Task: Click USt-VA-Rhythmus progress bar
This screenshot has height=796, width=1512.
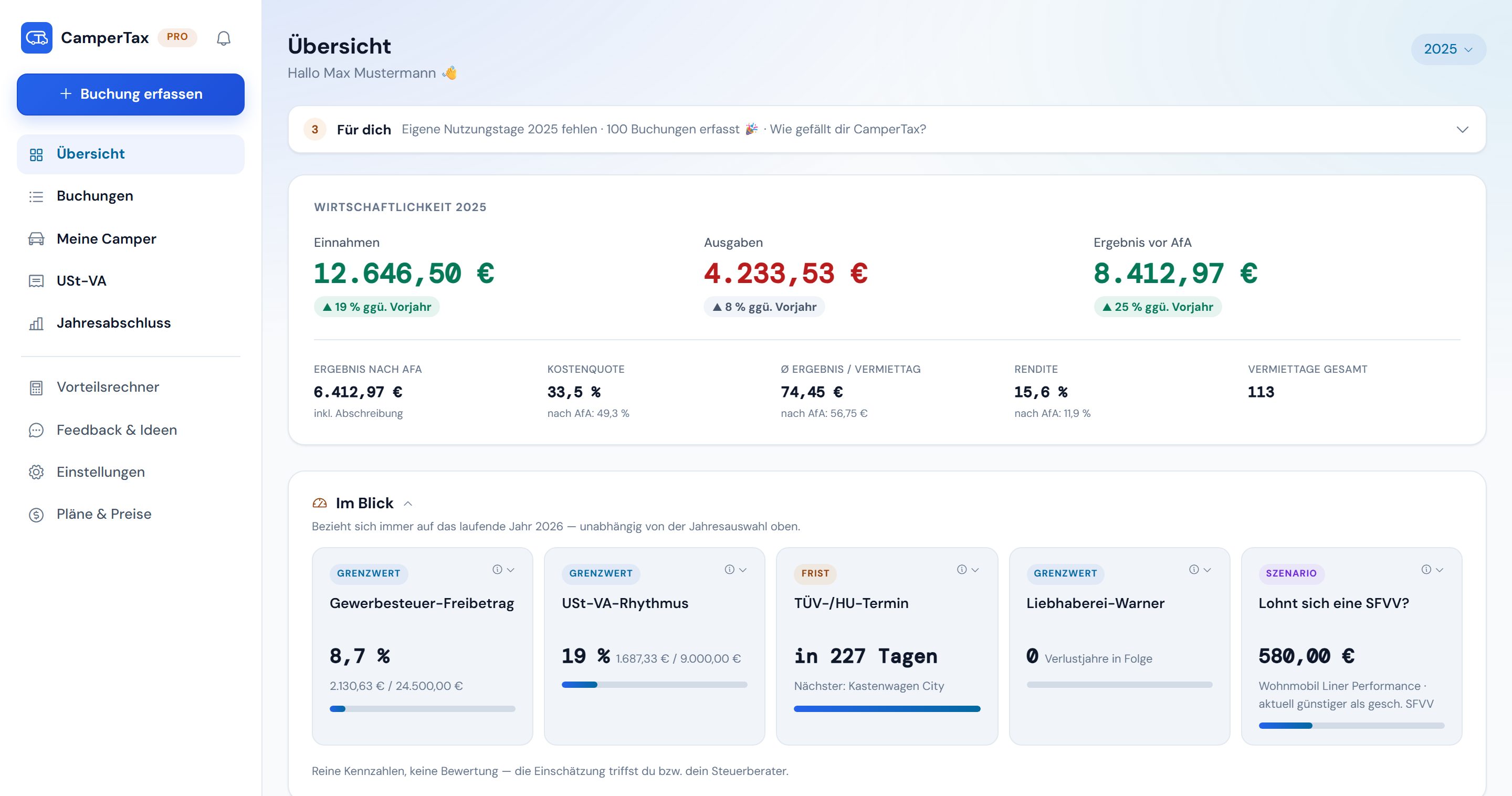Action: [655, 685]
